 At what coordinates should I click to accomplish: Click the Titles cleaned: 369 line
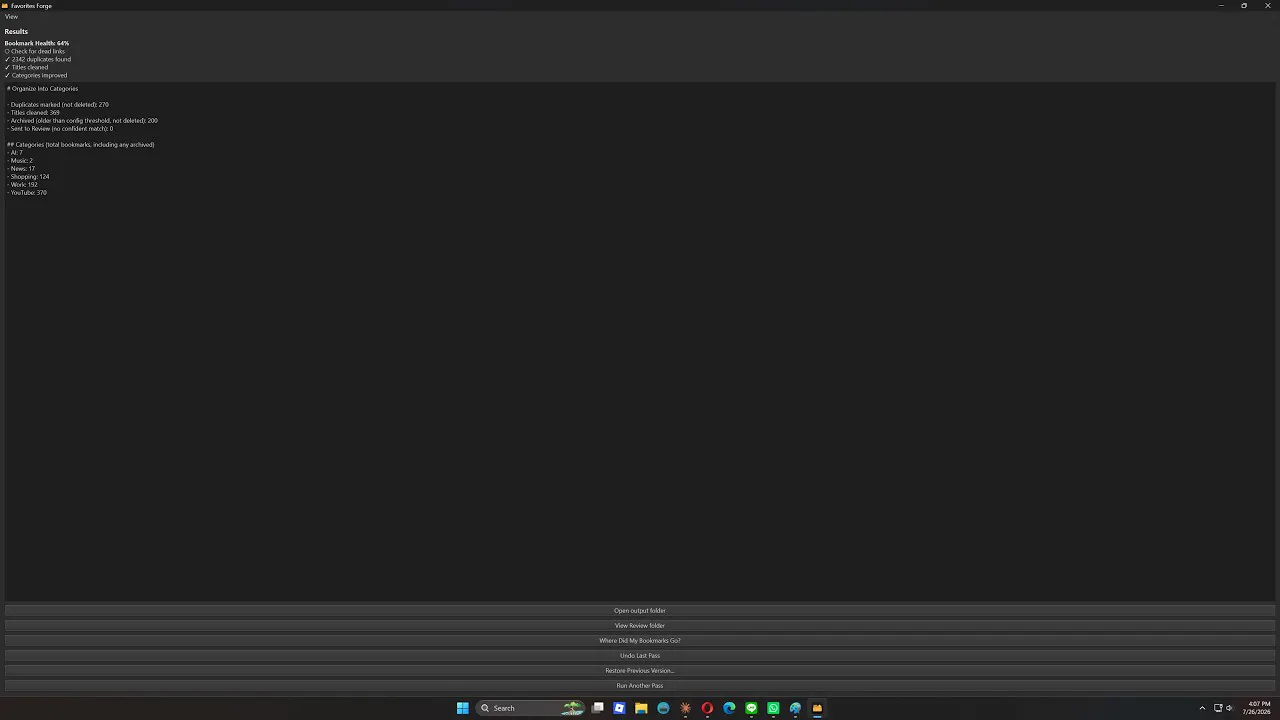tap(33, 113)
